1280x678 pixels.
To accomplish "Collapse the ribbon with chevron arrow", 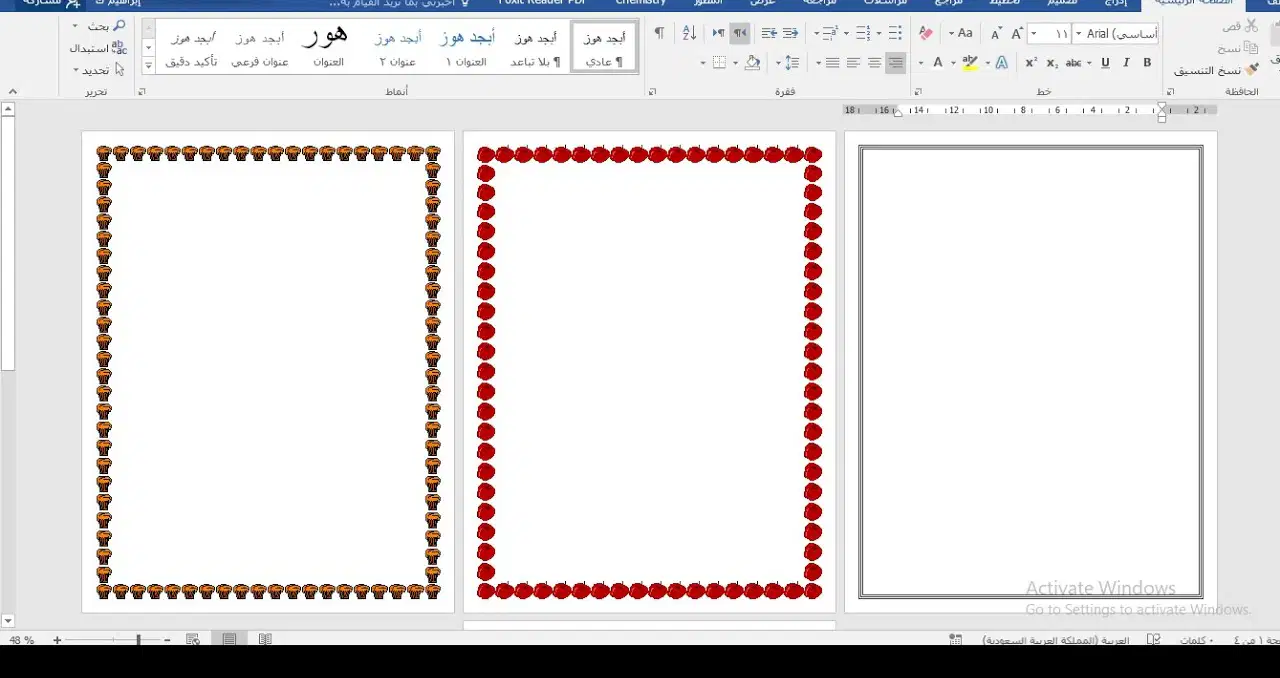I will pyautogui.click(x=11, y=92).
